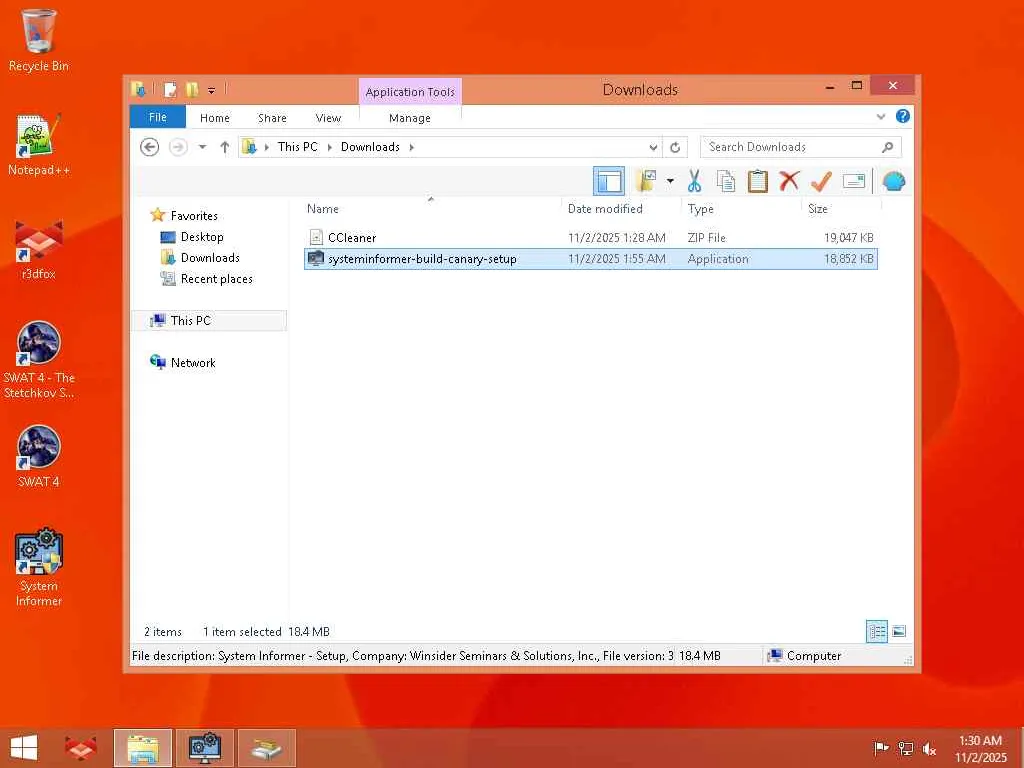Screen dimensions: 1024x768
Task: Click the search magnifier icon
Action: coord(887,147)
